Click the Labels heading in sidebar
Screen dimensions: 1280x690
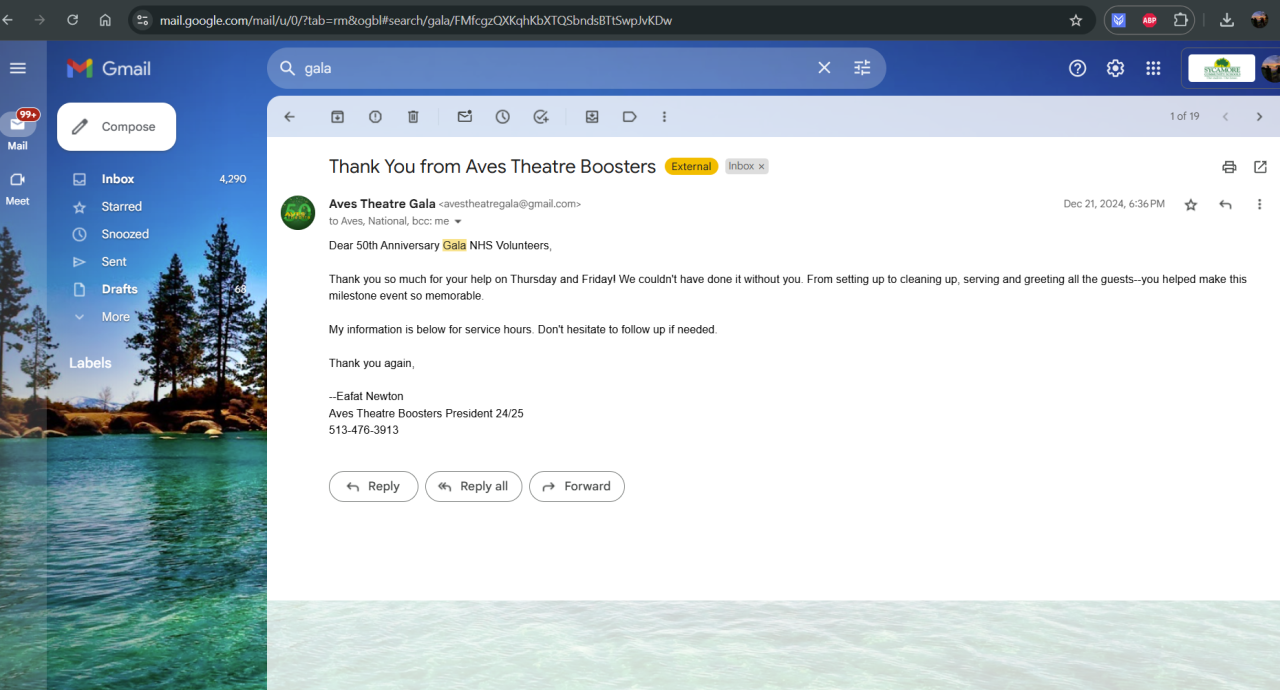90,363
